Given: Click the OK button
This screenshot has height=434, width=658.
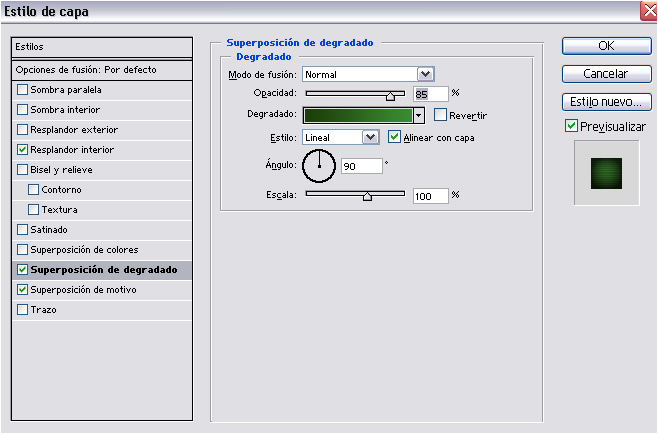Looking at the screenshot, I should point(606,46).
